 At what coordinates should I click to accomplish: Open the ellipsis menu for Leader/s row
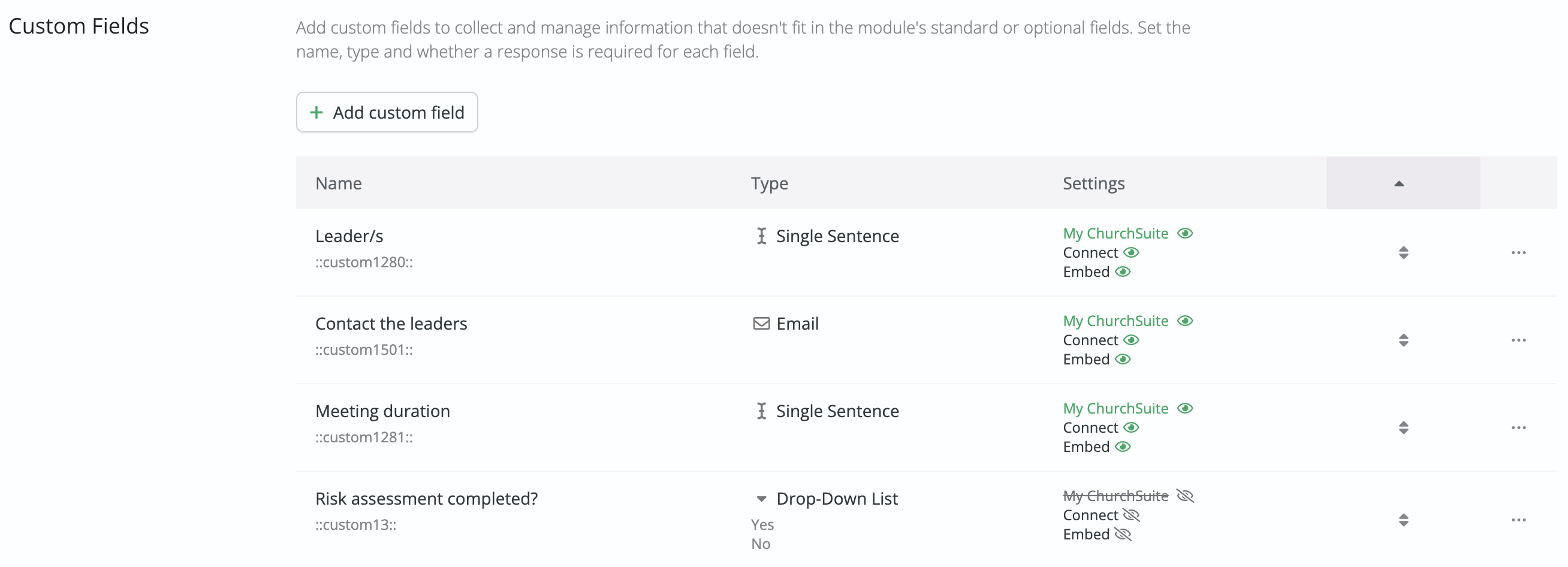[1518, 253]
